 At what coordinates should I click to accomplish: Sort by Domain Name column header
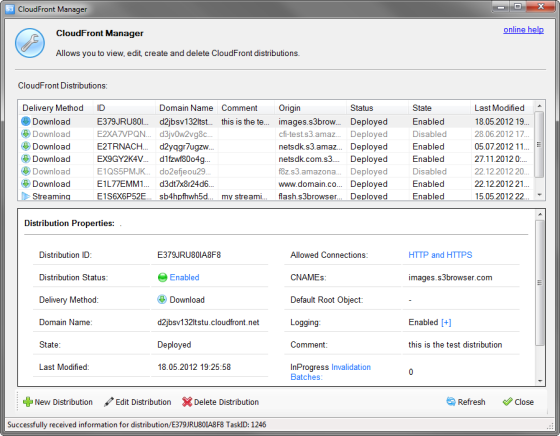[186, 108]
